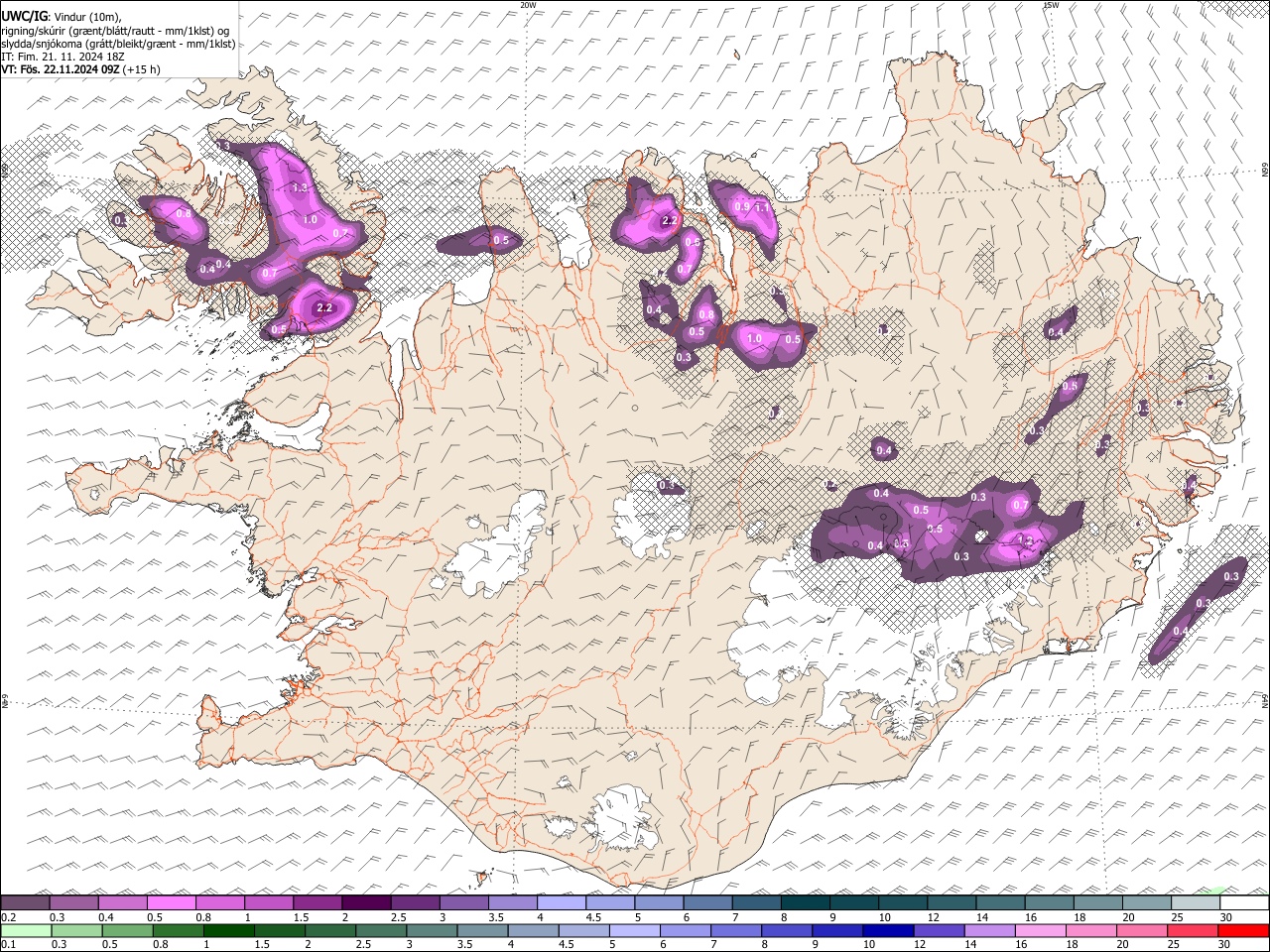The height and width of the screenshot is (952, 1270).
Task: Select the light pink swatch at 16 on the lower legend
Action: (x=1041, y=930)
